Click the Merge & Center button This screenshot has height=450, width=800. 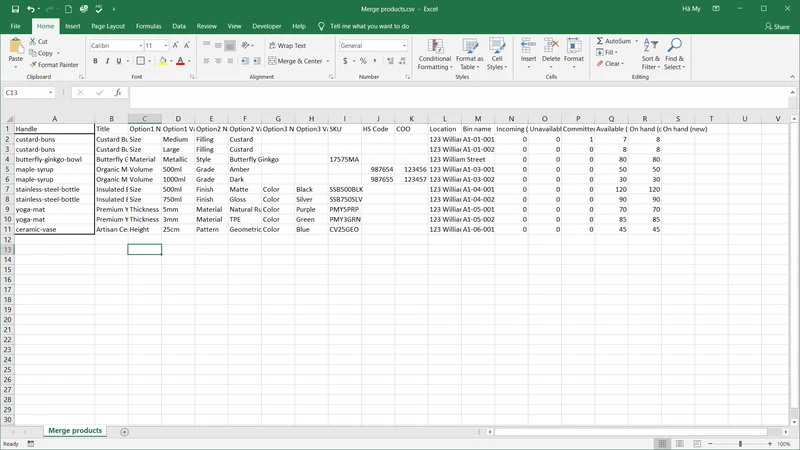(299, 61)
